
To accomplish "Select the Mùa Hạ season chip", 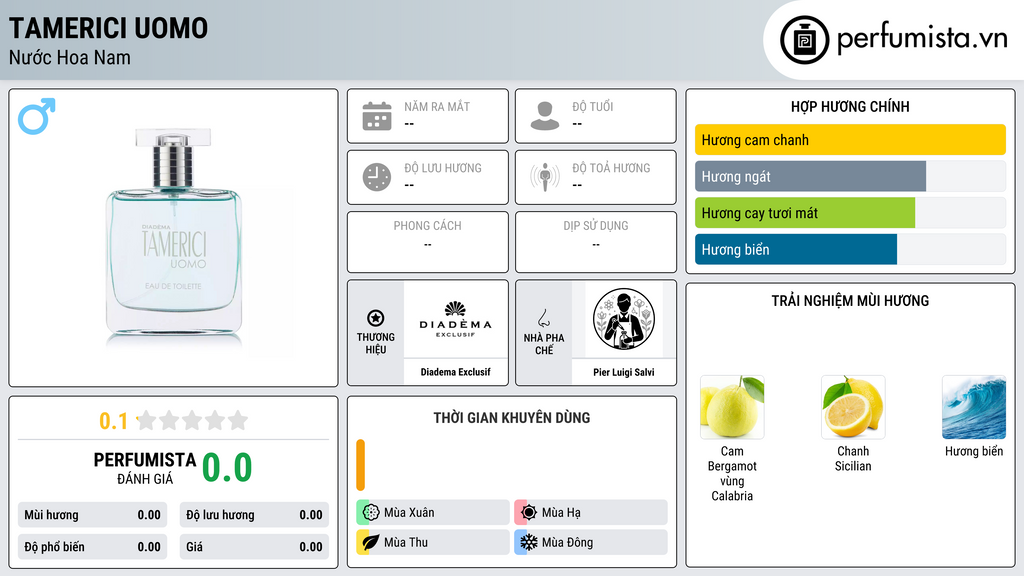I will [x=591, y=513].
